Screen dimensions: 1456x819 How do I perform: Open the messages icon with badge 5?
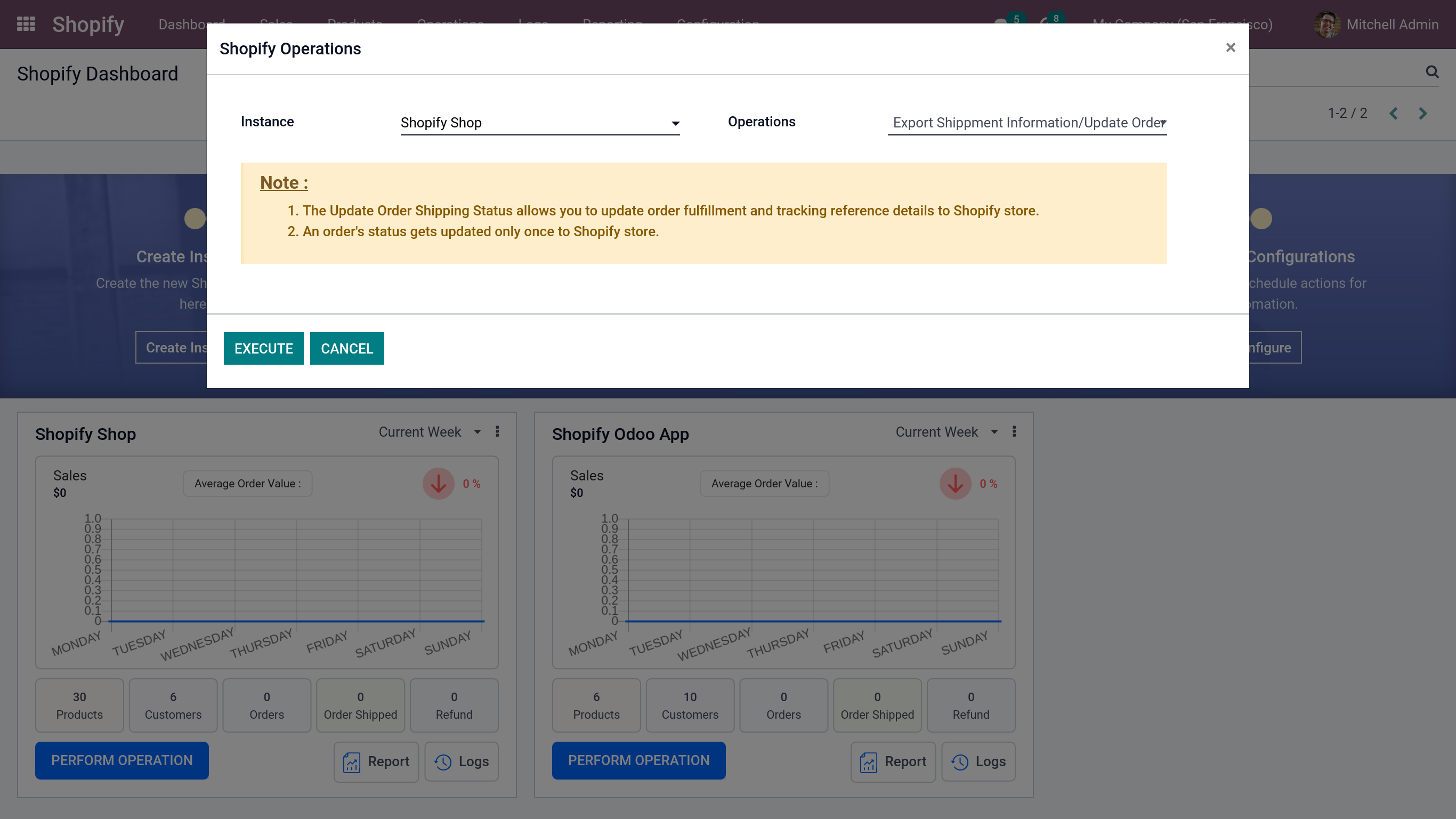pyautogui.click(x=1009, y=21)
